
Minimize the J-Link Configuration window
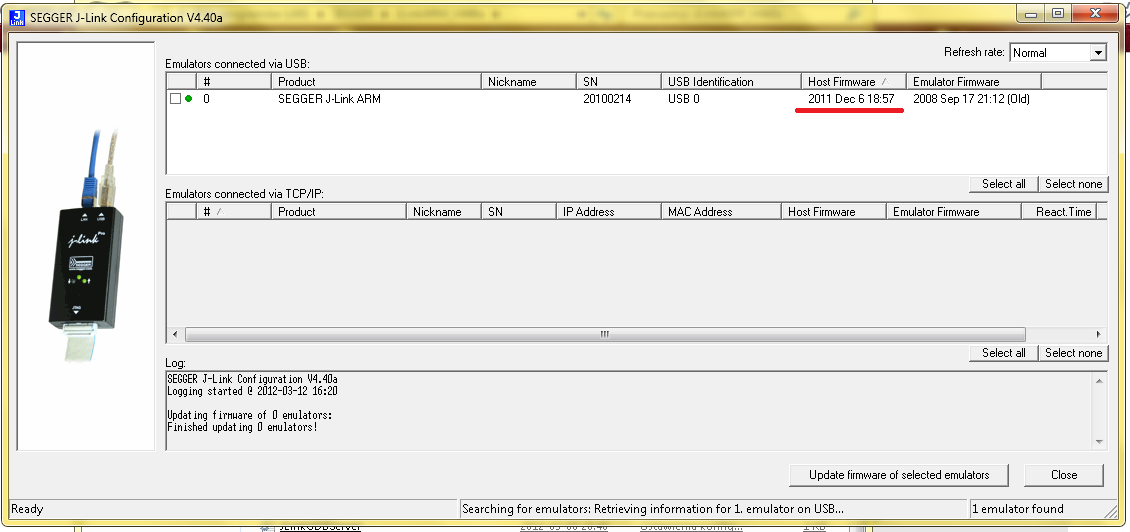coord(1033,12)
